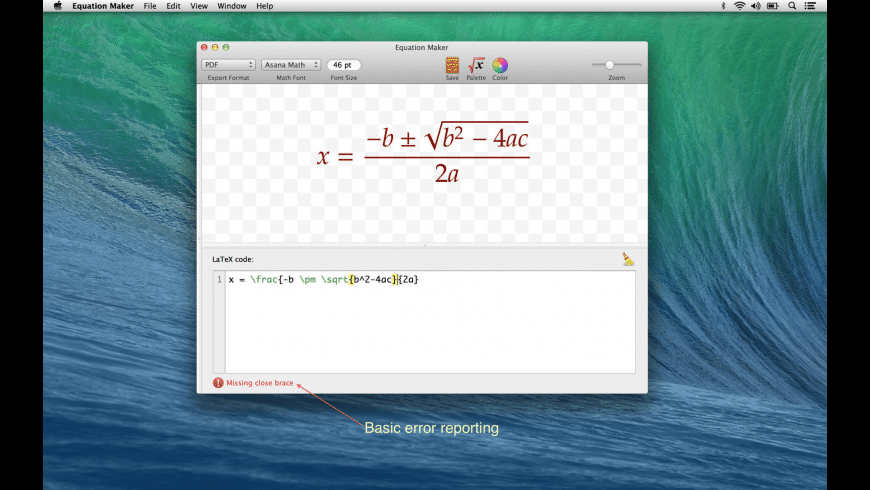Open the Equation Maker app menu

[103, 6]
